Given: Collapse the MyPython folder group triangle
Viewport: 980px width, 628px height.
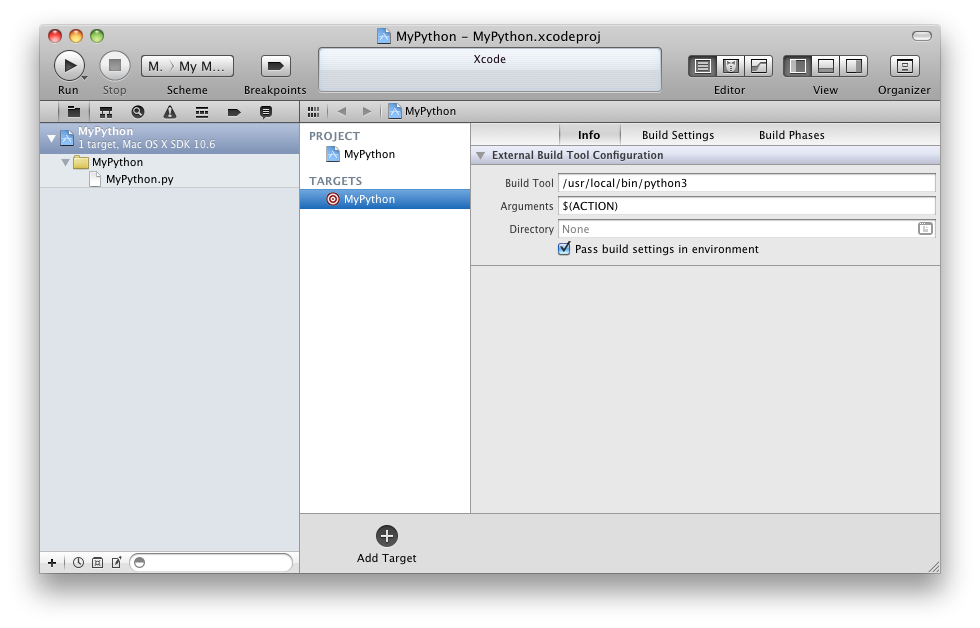Looking at the screenshot, I should [x=65, y=162].
